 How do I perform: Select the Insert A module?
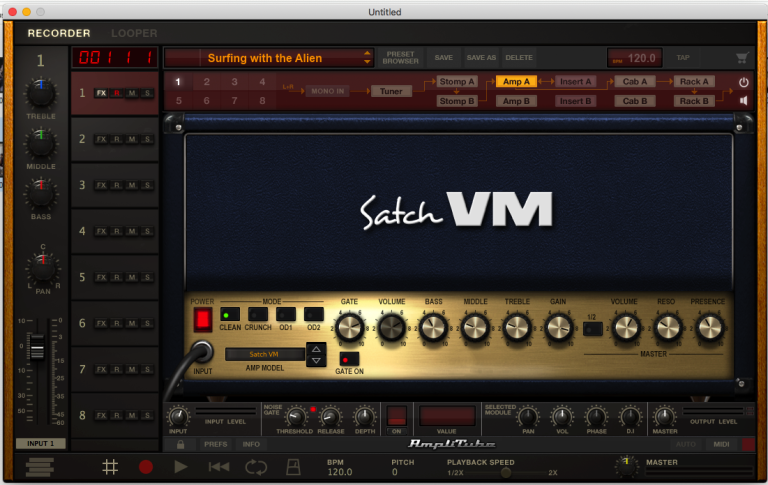[x=576, y=82]
